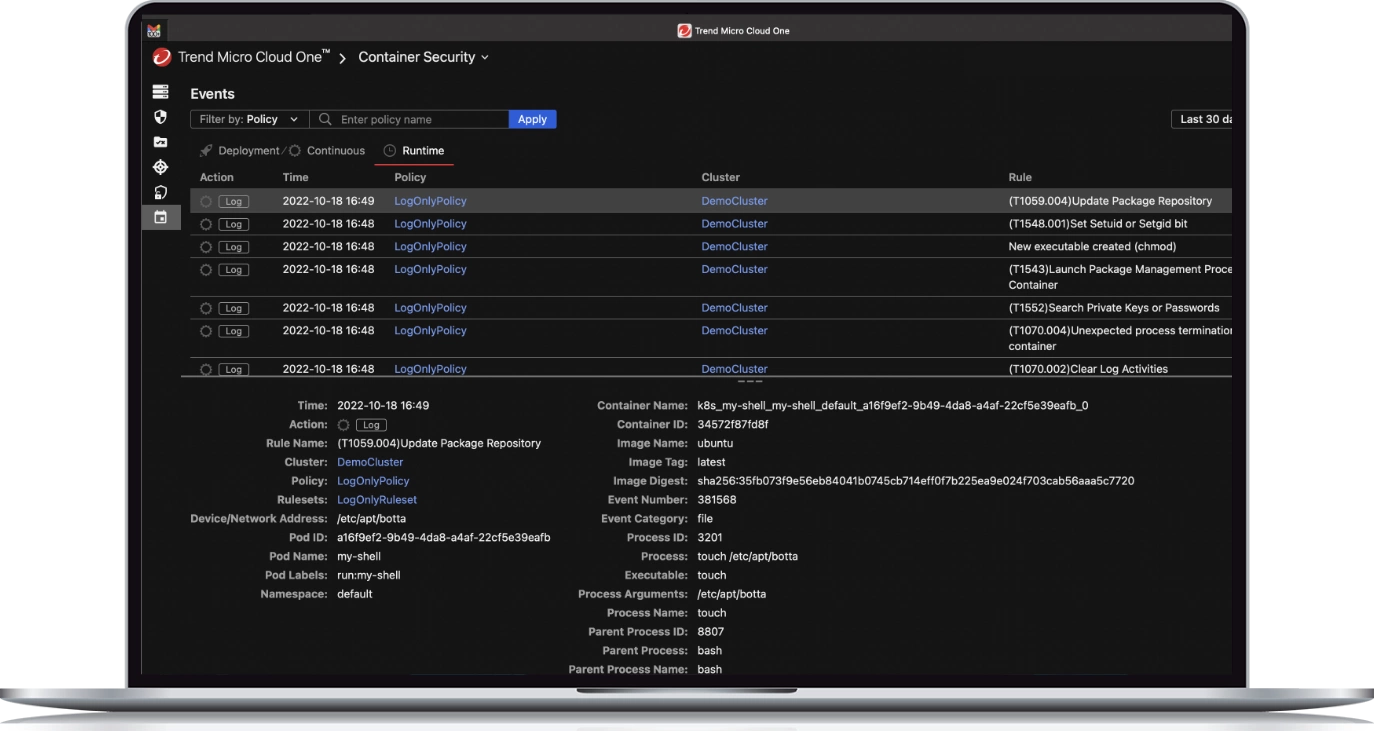Screen dimensions: 1375x732
Task: Open LogOnlyPolicy link in details pane
Action: point(373,481)
